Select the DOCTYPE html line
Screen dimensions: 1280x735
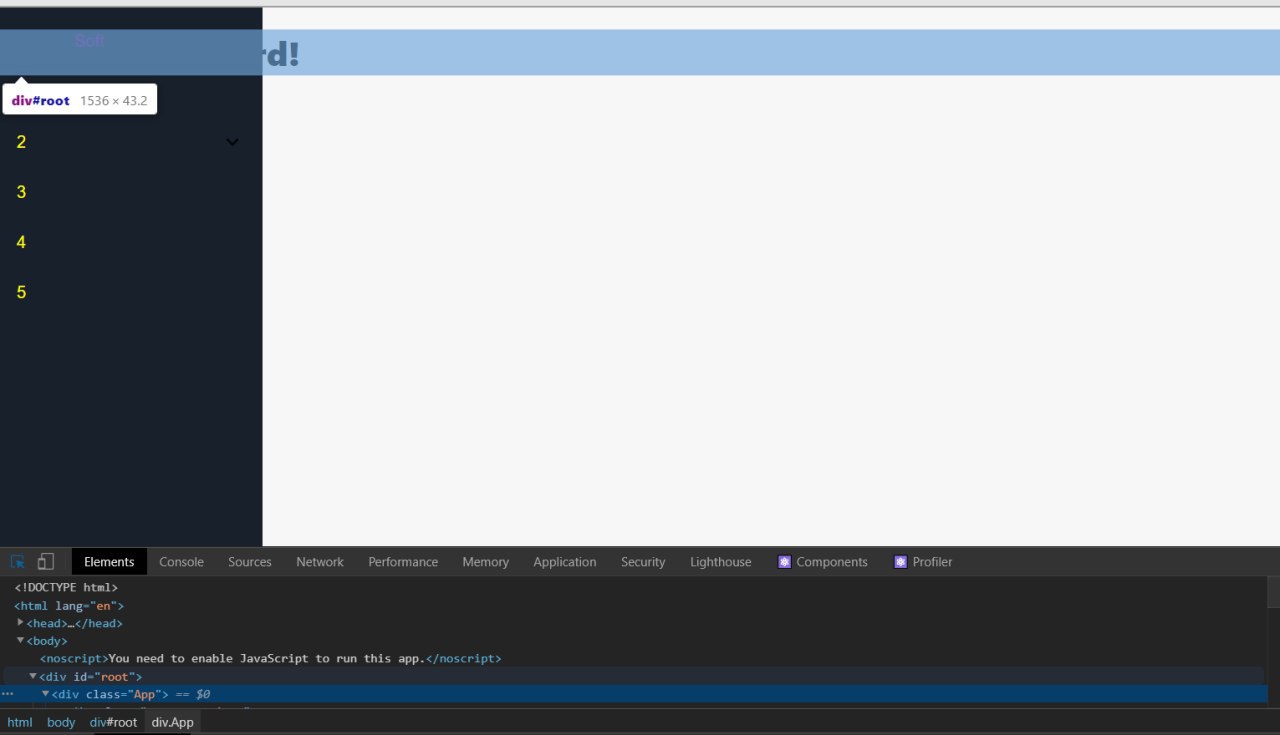click(x=66, y=587)
